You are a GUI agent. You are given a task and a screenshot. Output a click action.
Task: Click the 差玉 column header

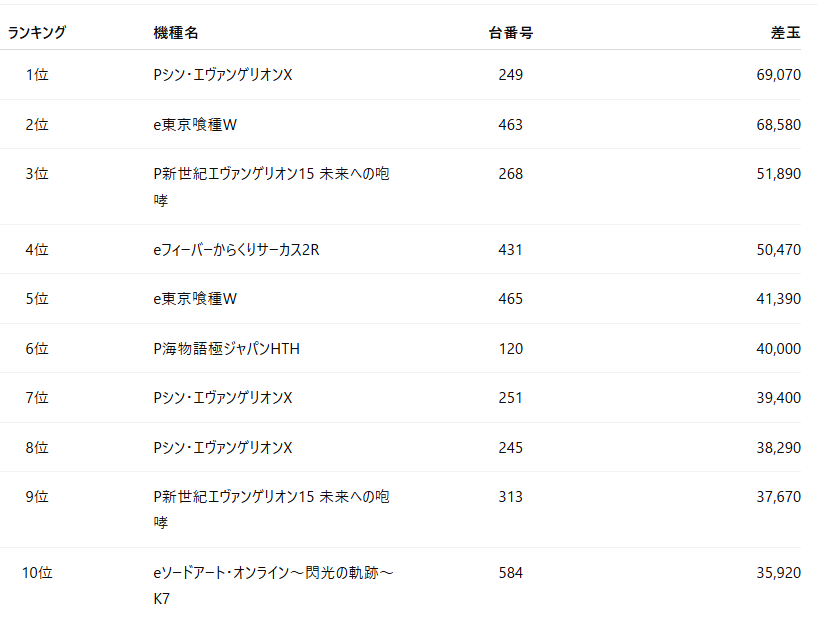[x=786, y=32]
